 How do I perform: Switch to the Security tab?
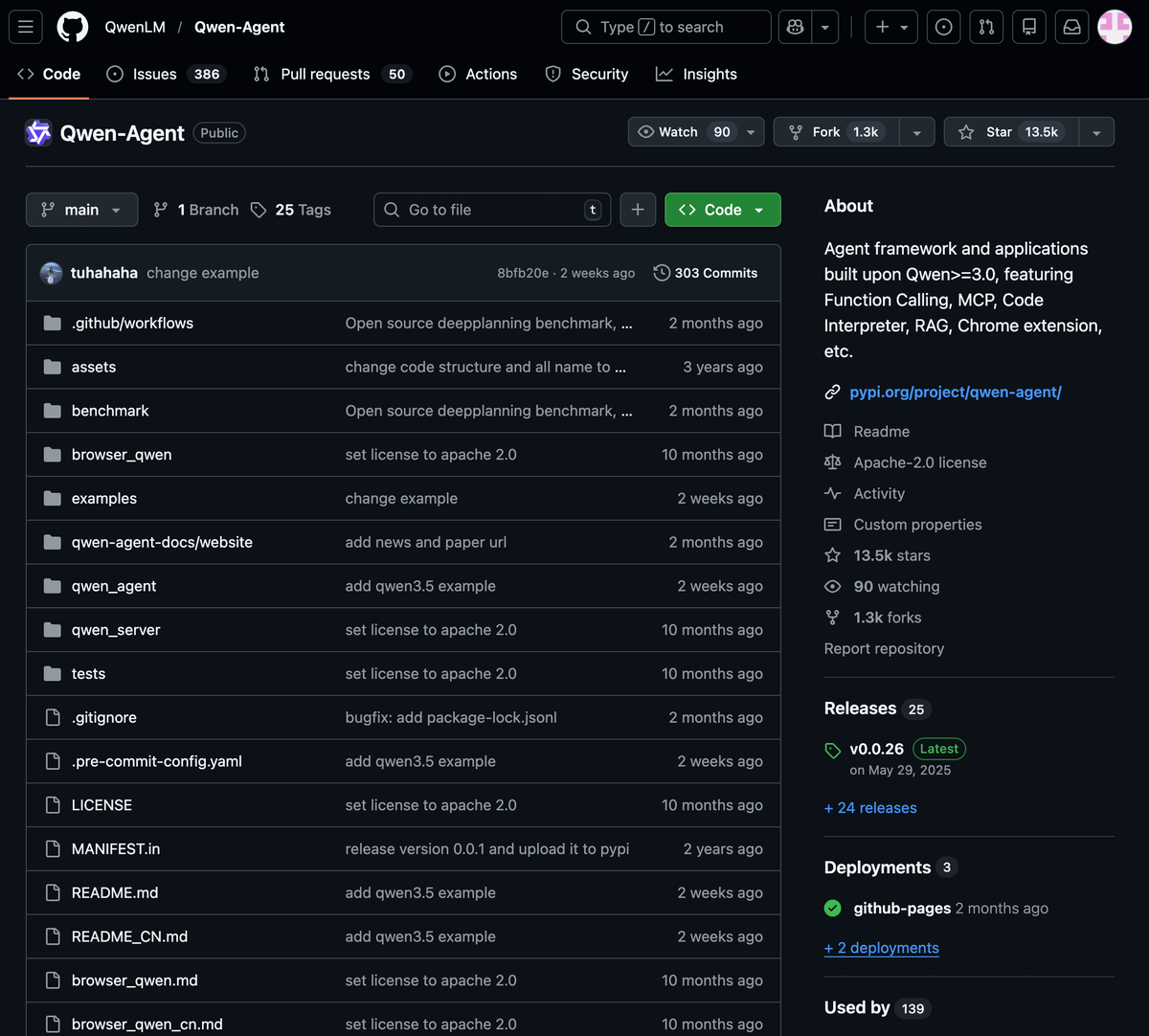pos(586,74)
